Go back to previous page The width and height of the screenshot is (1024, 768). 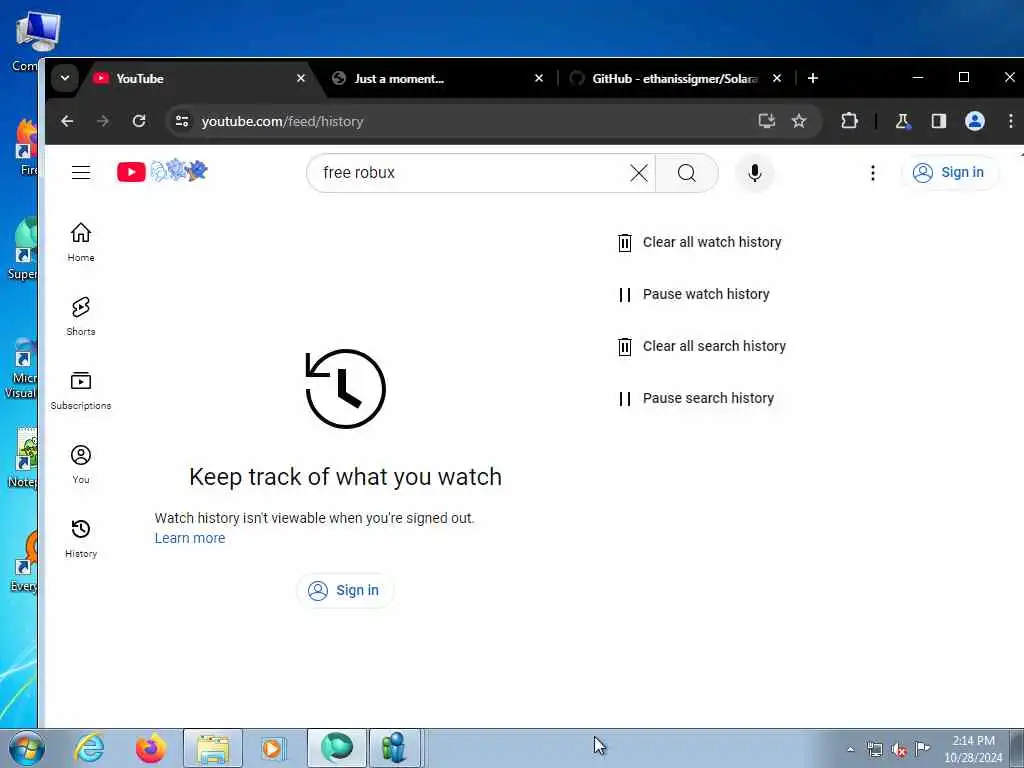pyautogui.click(x=67, y=121)
